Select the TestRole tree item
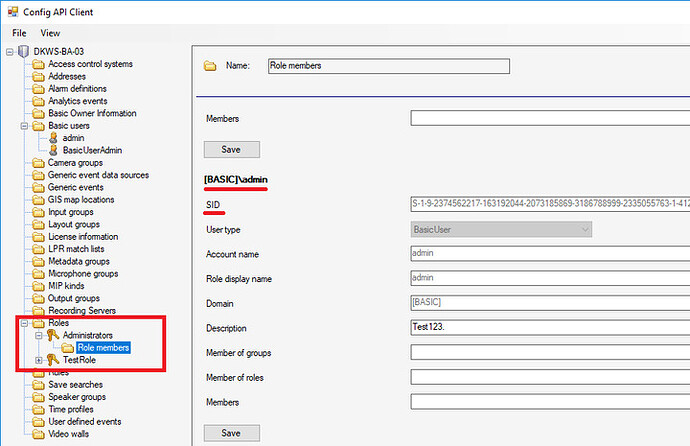 pos(79,360)
